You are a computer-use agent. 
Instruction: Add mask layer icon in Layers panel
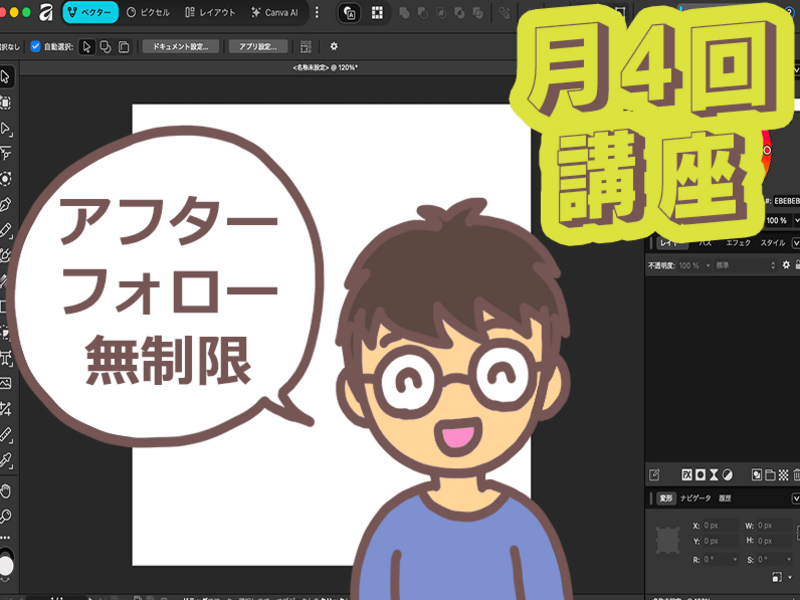coord(701,475)
